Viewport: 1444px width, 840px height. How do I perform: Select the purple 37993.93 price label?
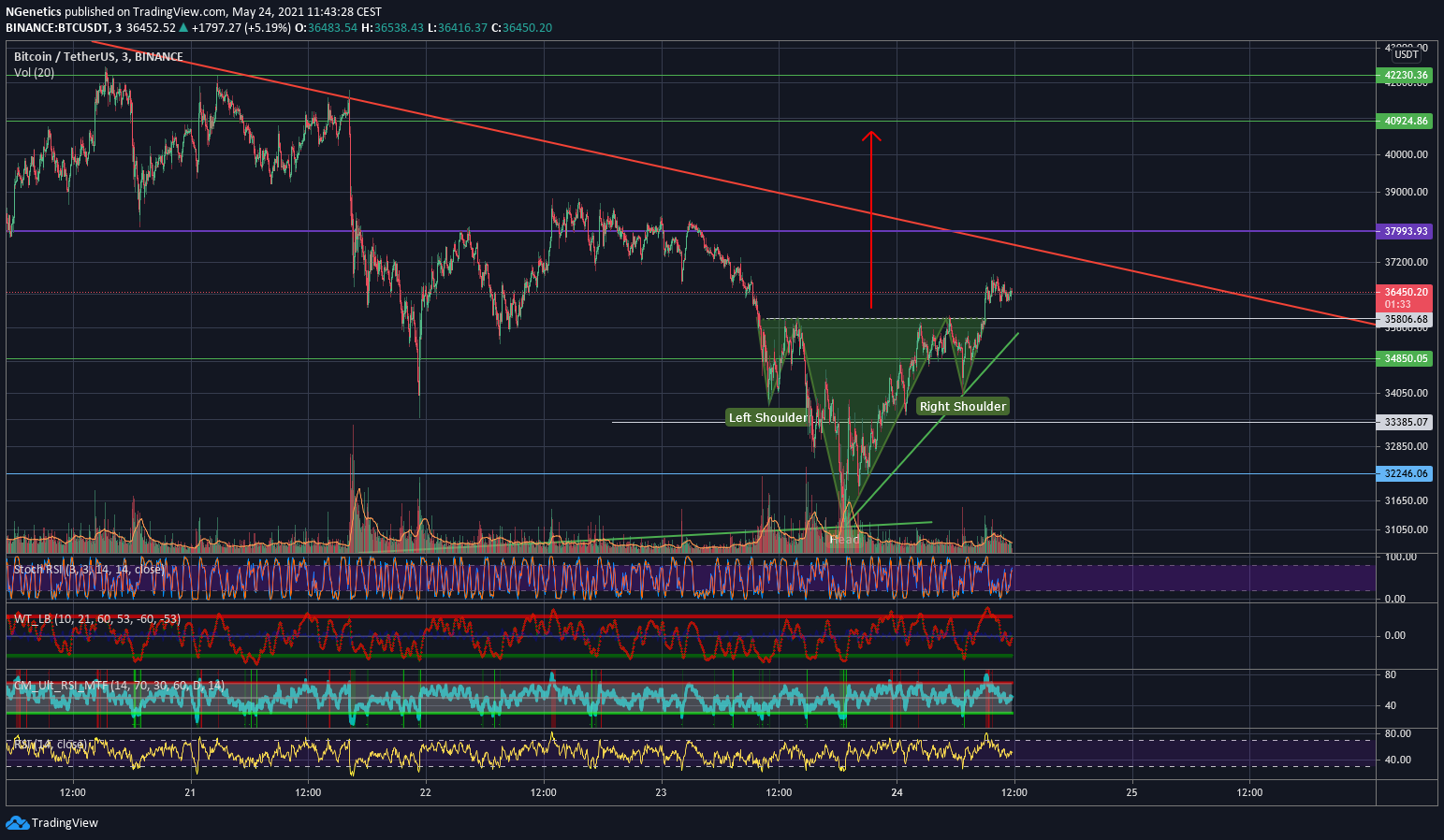[1406, 231]
